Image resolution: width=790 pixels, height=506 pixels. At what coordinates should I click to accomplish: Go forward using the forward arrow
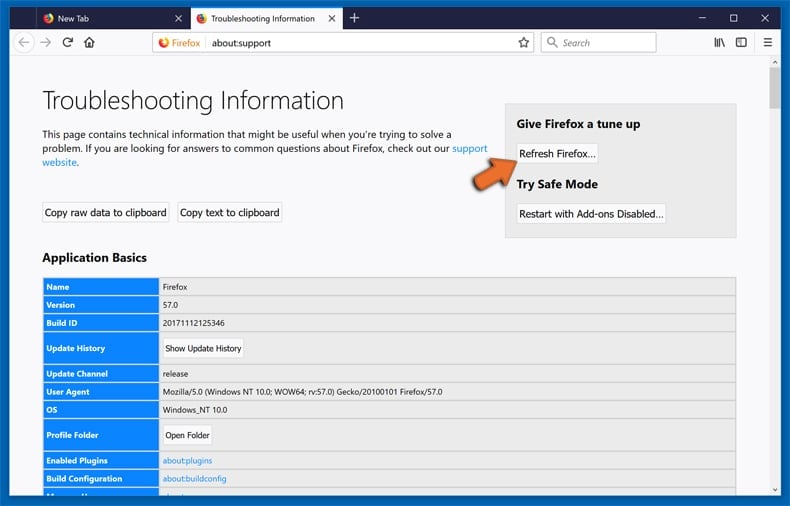pos(46,43)
